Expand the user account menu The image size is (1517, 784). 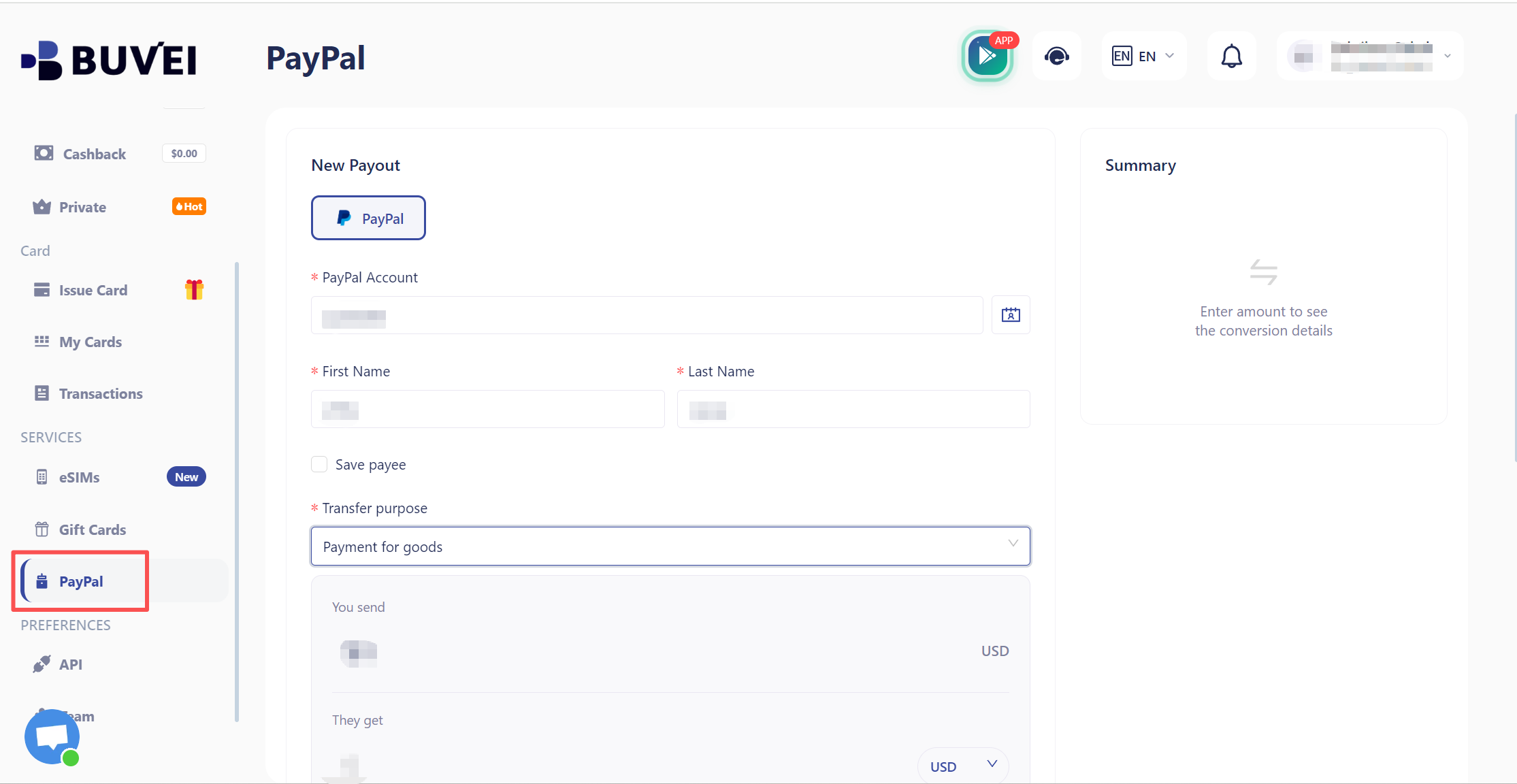point(1370,56)
